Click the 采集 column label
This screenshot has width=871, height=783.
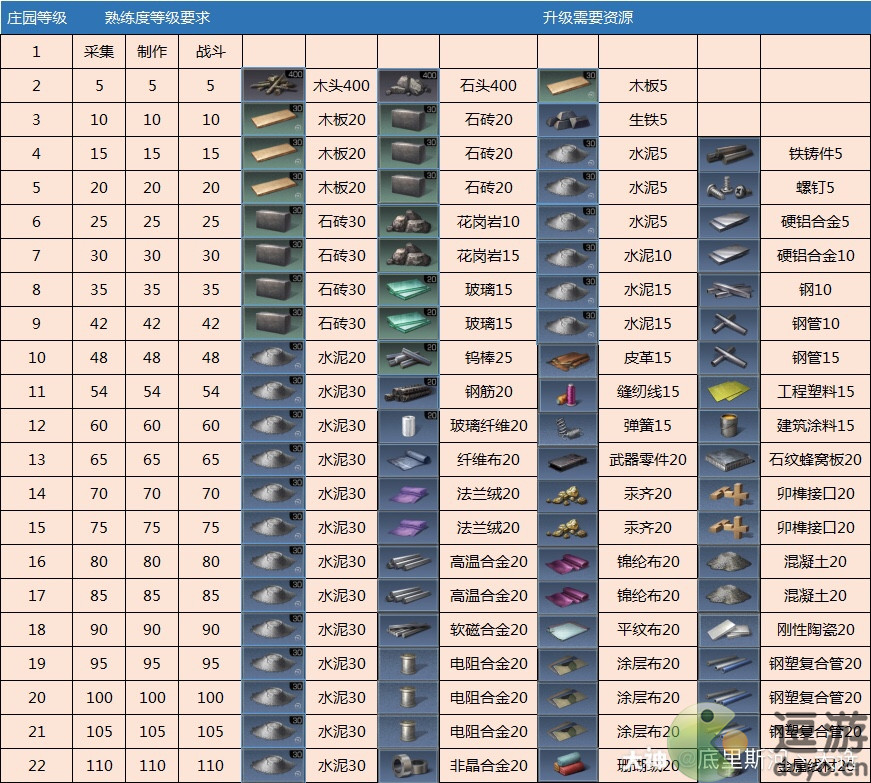tap(99, 52)
